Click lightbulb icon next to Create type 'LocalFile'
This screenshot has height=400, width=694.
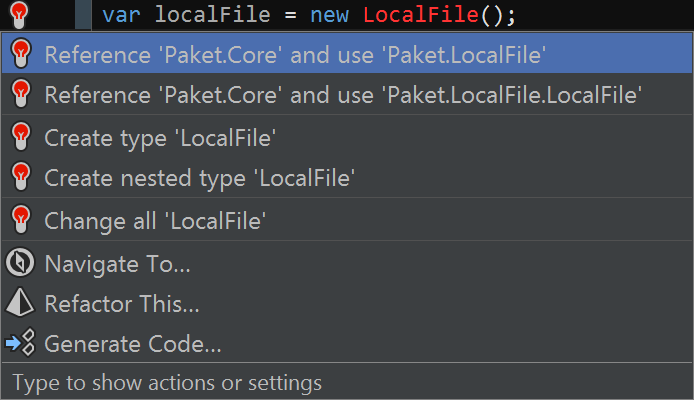pyautogui.click(x=21, y=136)
